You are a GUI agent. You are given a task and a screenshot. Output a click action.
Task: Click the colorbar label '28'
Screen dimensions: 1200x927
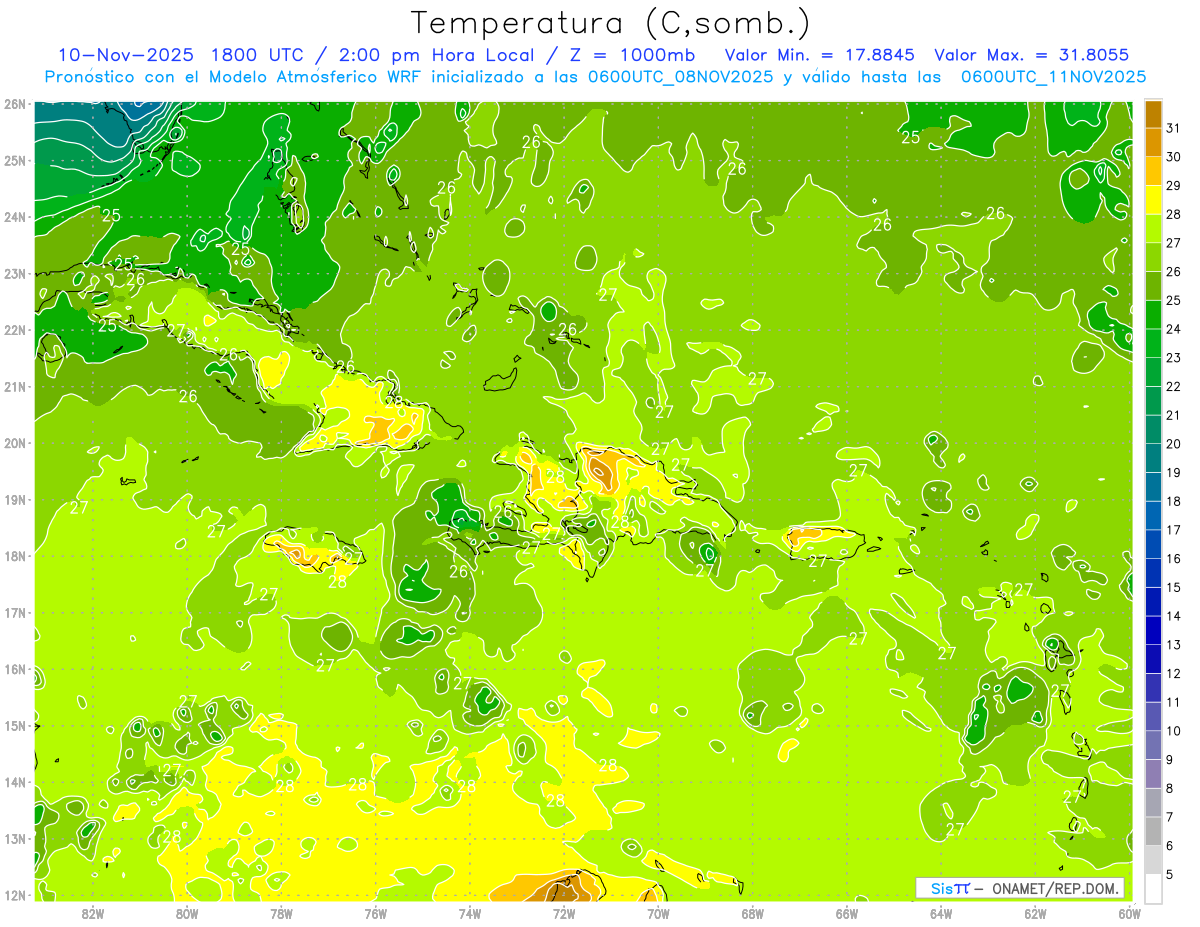1173,214
